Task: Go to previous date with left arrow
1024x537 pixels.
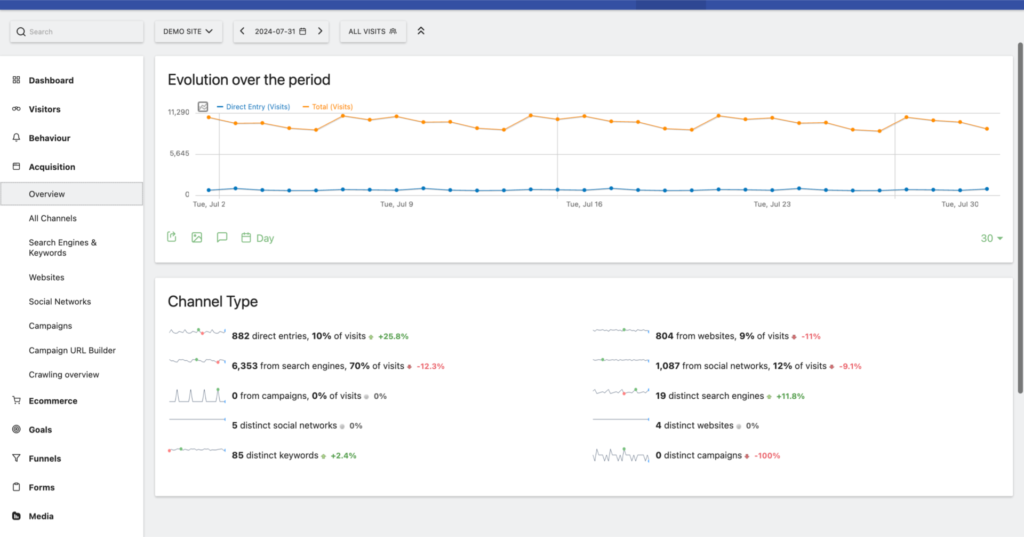Action: click(243, 32)
